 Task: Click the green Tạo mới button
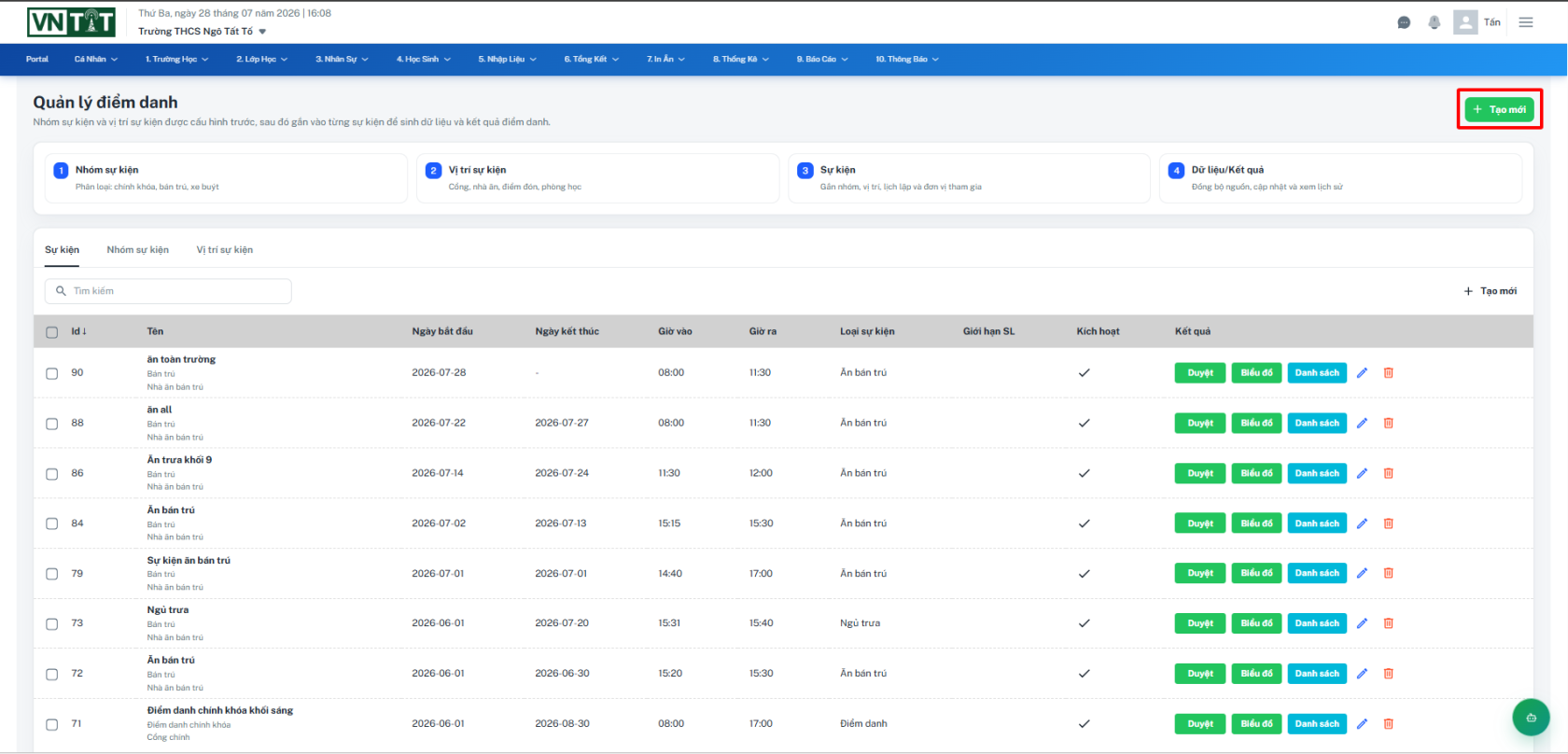click(1499, 110)
